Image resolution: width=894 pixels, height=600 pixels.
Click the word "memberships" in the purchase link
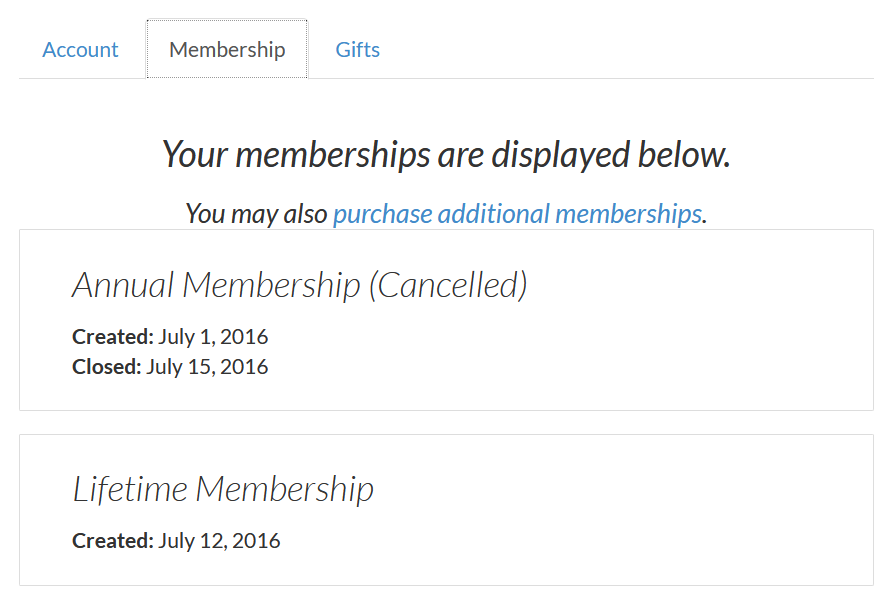pyautogui.click(x=628, y=214)
